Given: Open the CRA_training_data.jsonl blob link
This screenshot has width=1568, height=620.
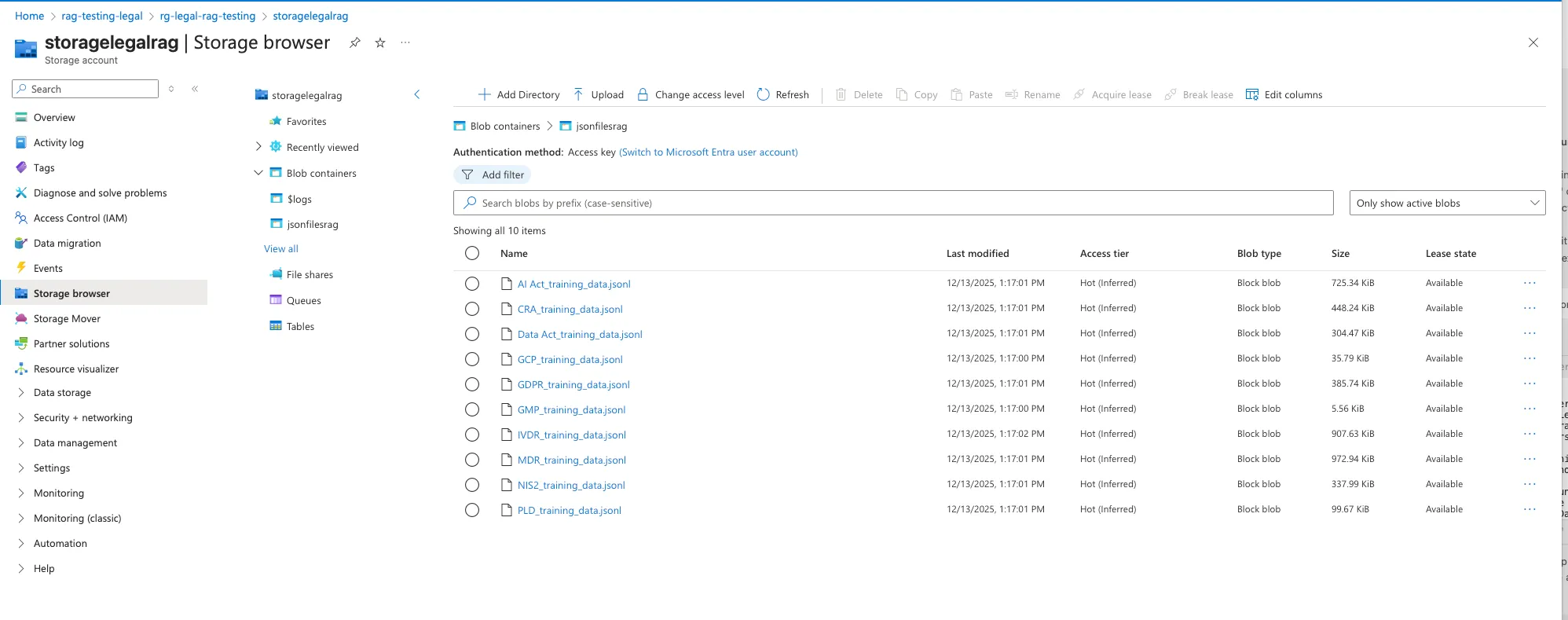Looking at the screenshot, I should [x=570, y=309].
